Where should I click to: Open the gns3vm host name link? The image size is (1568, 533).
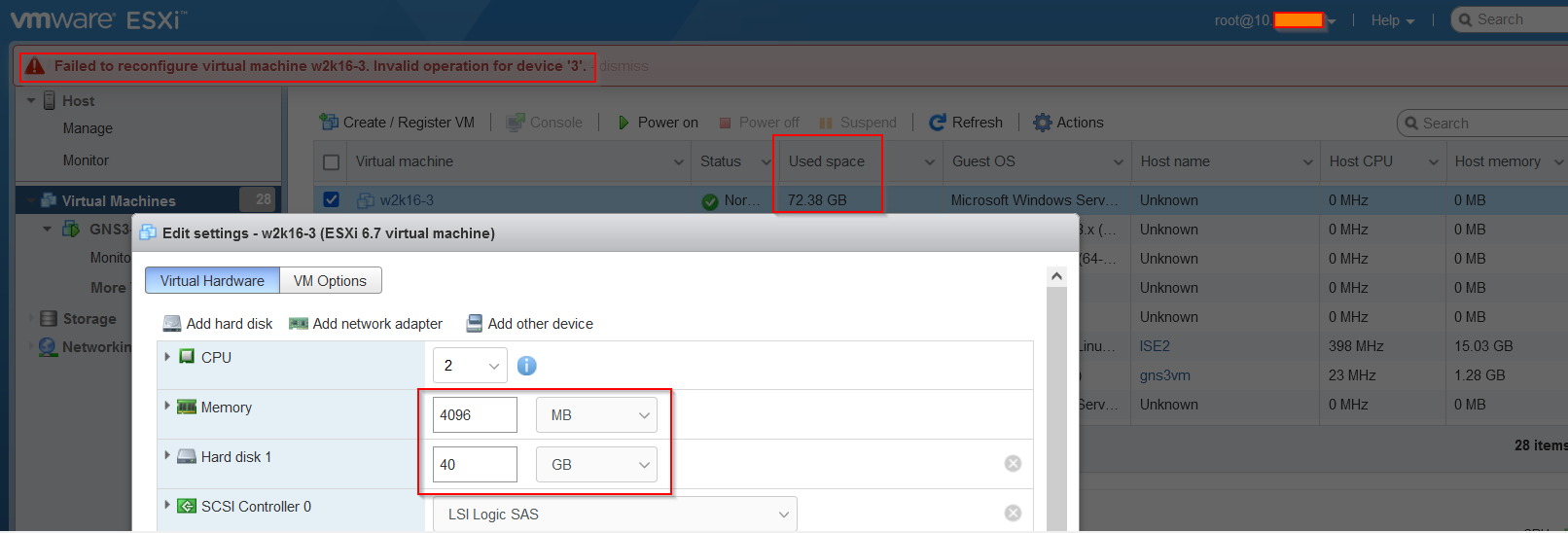1165,375
